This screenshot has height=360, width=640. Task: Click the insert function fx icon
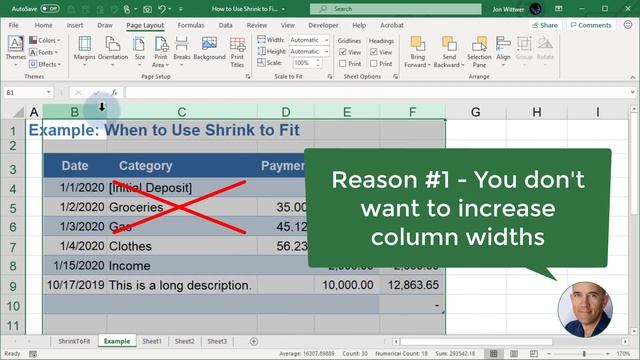pyautogui.click(x=115, y=93)
